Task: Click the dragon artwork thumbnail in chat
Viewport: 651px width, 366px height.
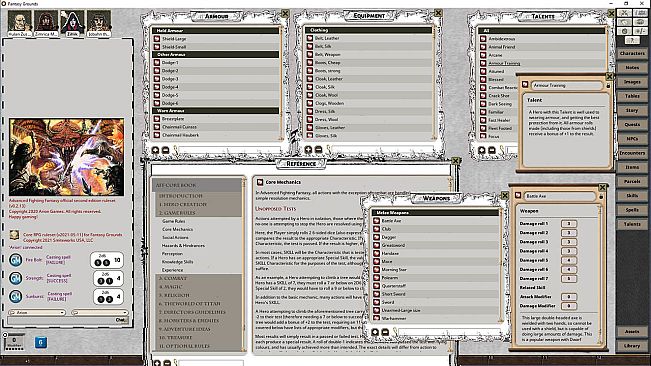Action: pyautogui.click(x=66, y=157)
